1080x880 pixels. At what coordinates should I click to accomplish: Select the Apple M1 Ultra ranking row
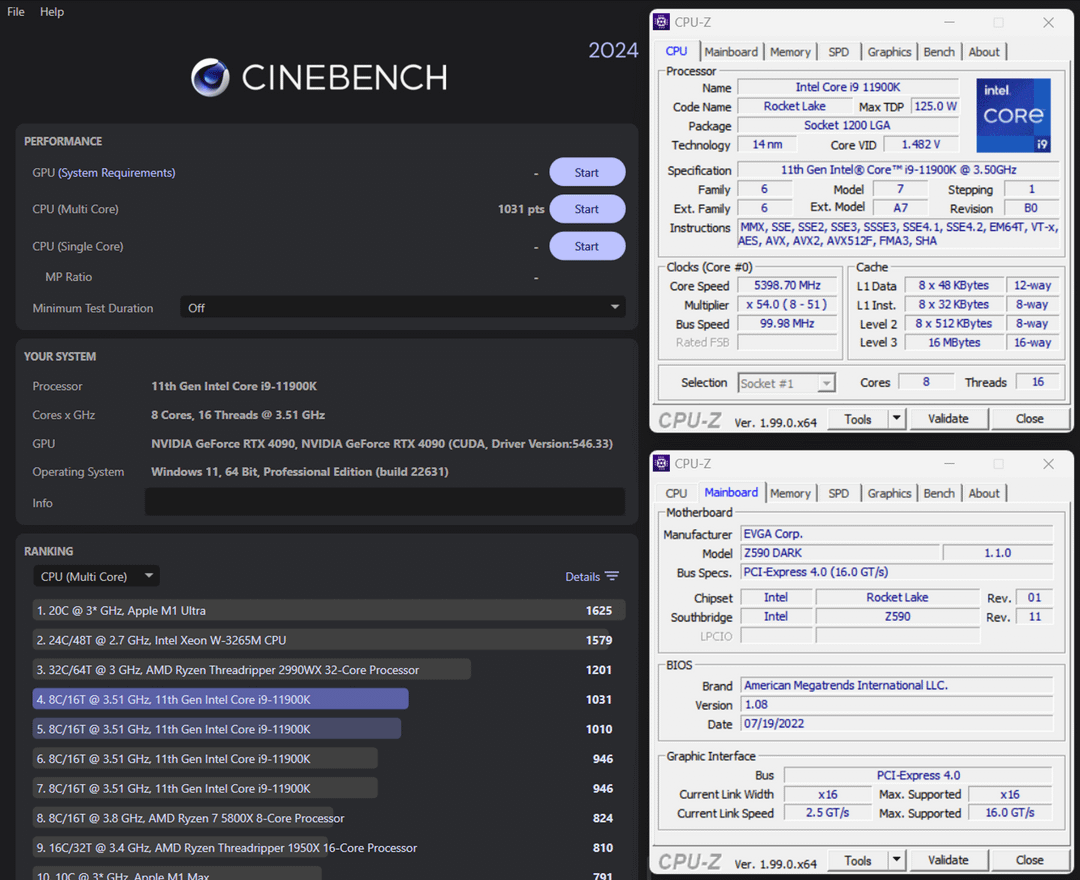[329, 611]
